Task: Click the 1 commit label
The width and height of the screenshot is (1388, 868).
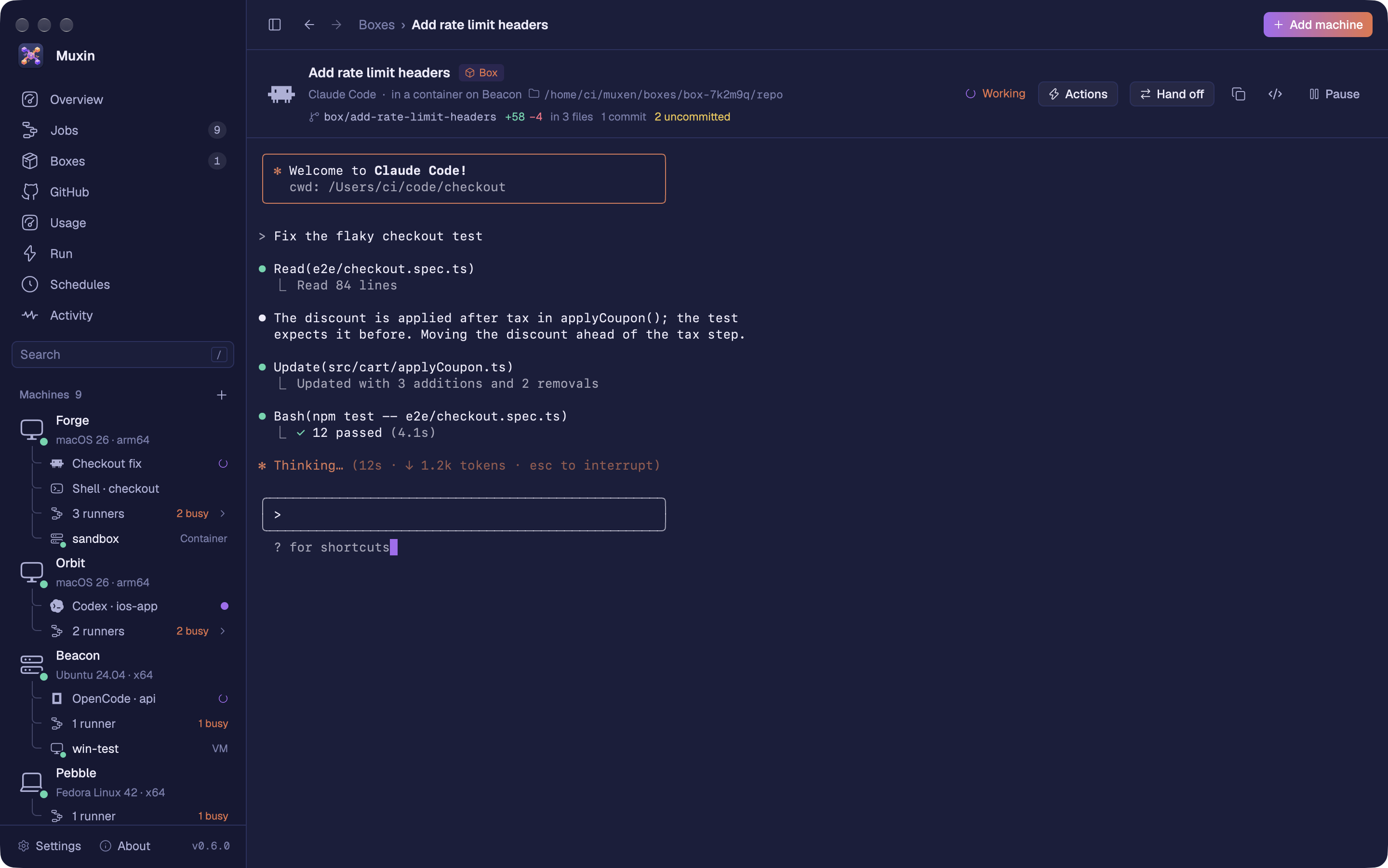Action: pos(624,117)
